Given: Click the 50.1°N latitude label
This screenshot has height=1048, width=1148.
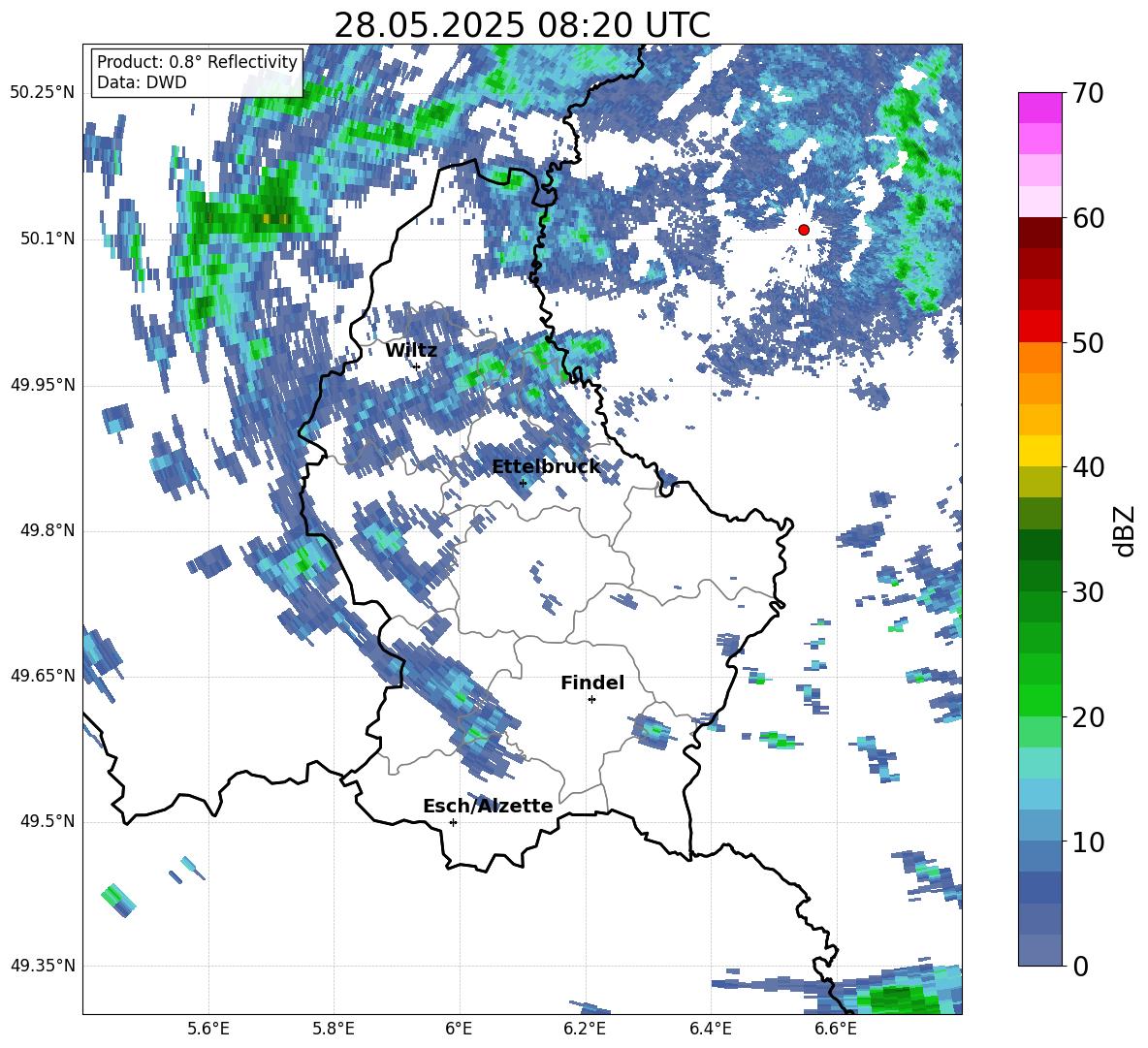Looking at the screenshot, I should point(48,239).
